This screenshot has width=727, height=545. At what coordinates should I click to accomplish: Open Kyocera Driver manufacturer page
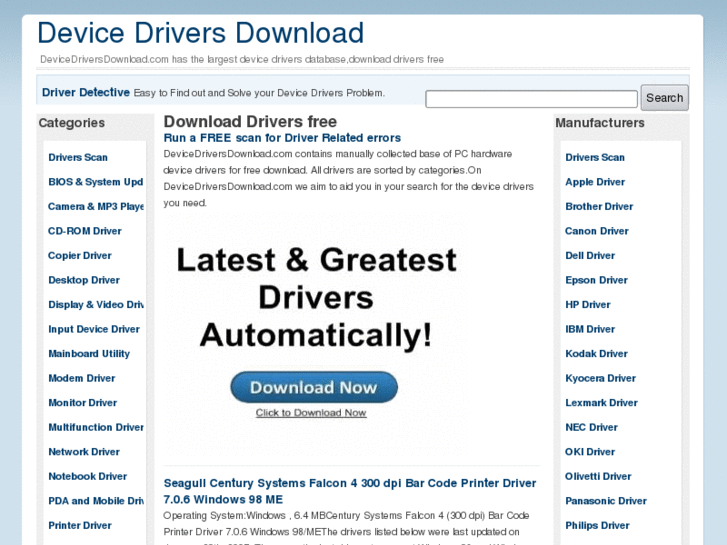pos(600,379)
